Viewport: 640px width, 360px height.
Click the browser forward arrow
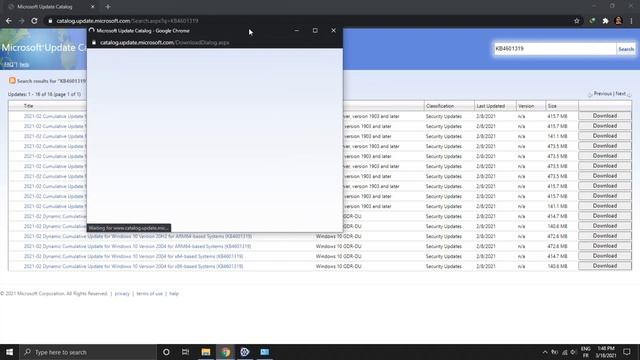[21, 21]
